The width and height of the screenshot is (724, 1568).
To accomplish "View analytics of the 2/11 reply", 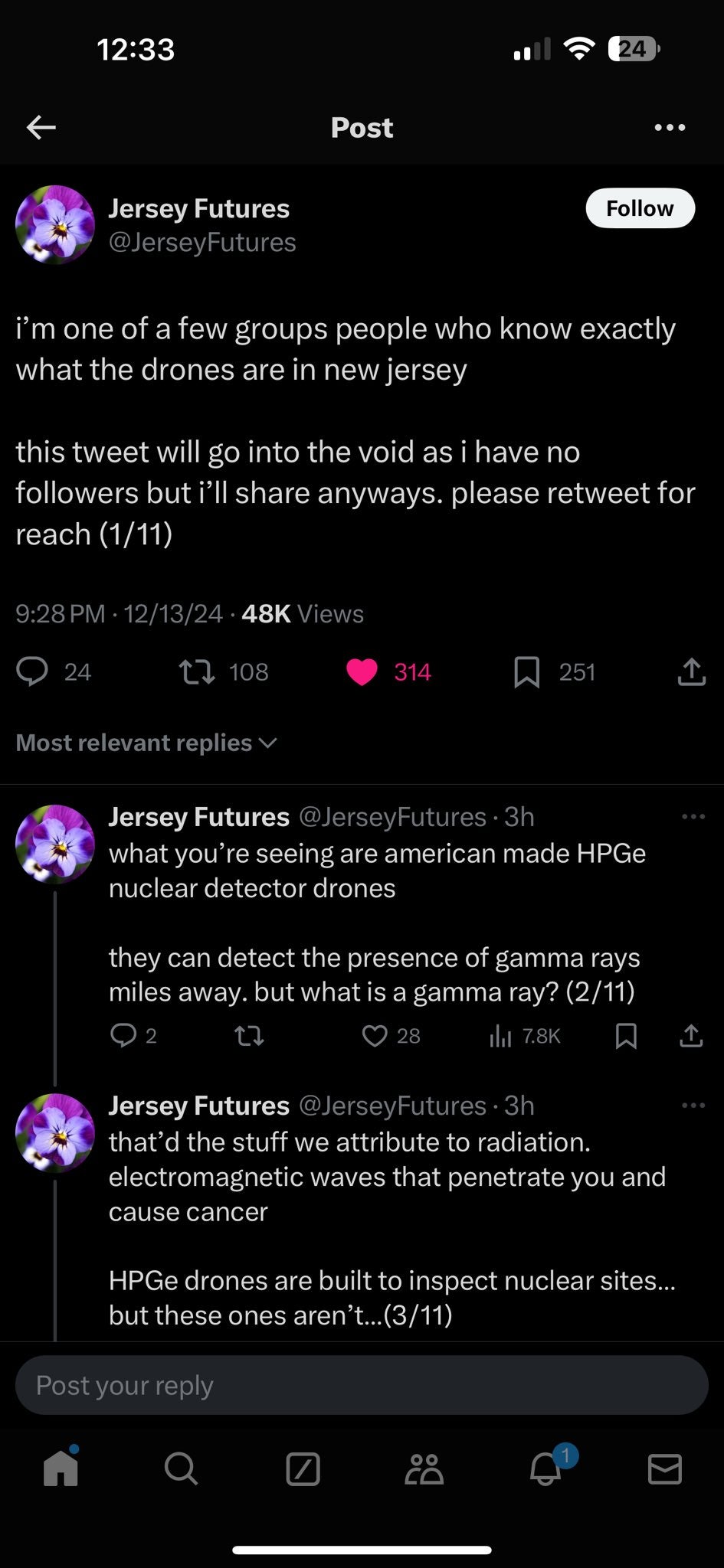I will click(x=500, y=1036).
